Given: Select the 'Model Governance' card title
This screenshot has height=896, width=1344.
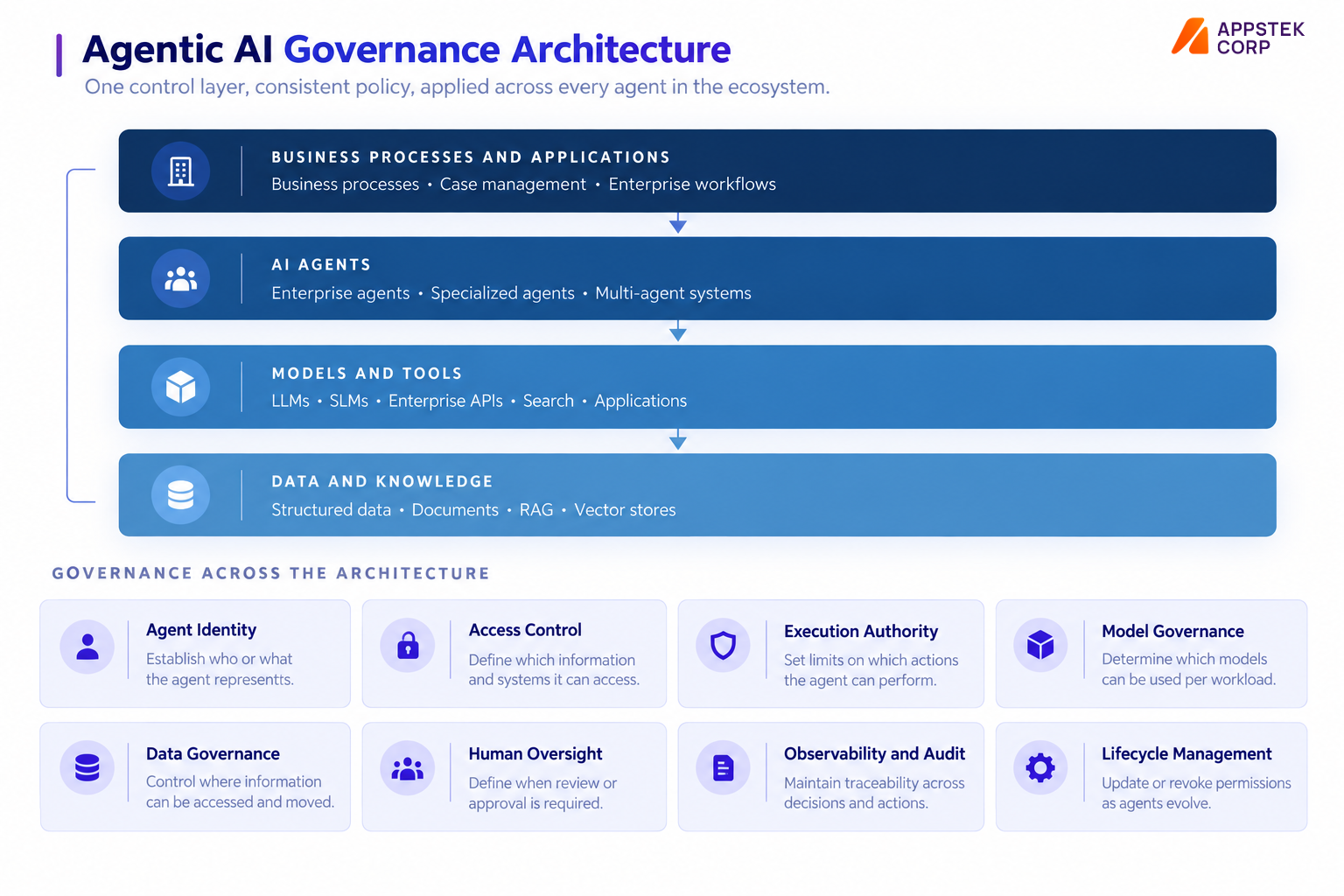Looking at the screenshot, I should click(x=1172, y=631).
